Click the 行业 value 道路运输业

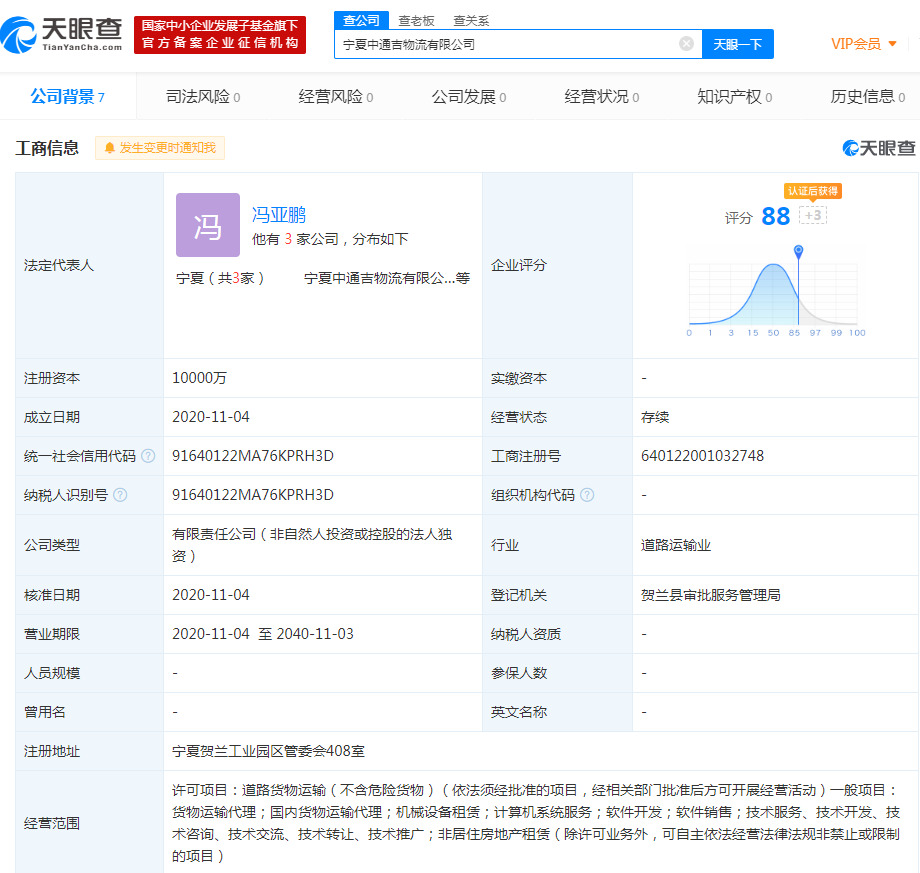click(675, 545)
